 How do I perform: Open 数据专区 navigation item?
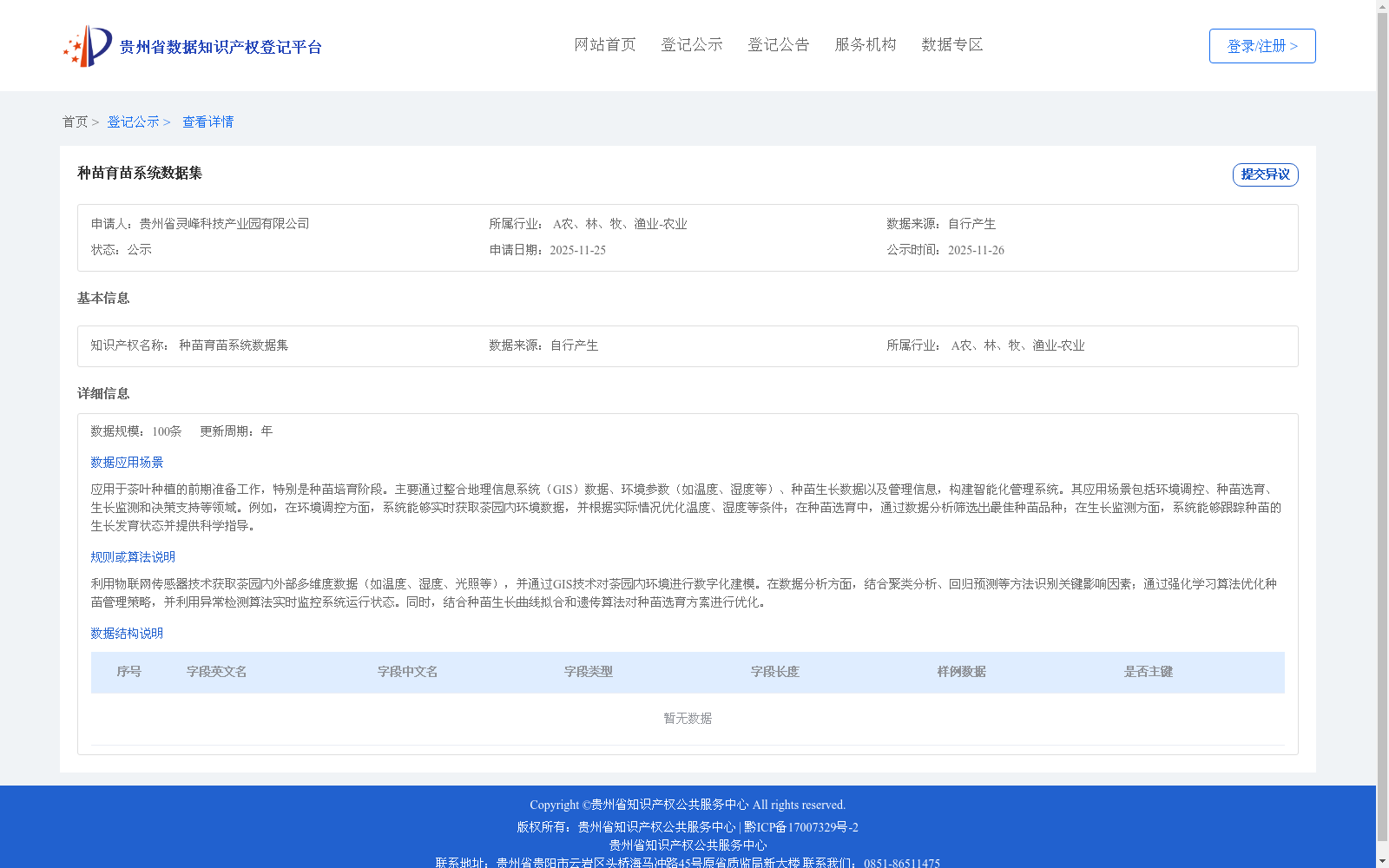coord(952,44)
